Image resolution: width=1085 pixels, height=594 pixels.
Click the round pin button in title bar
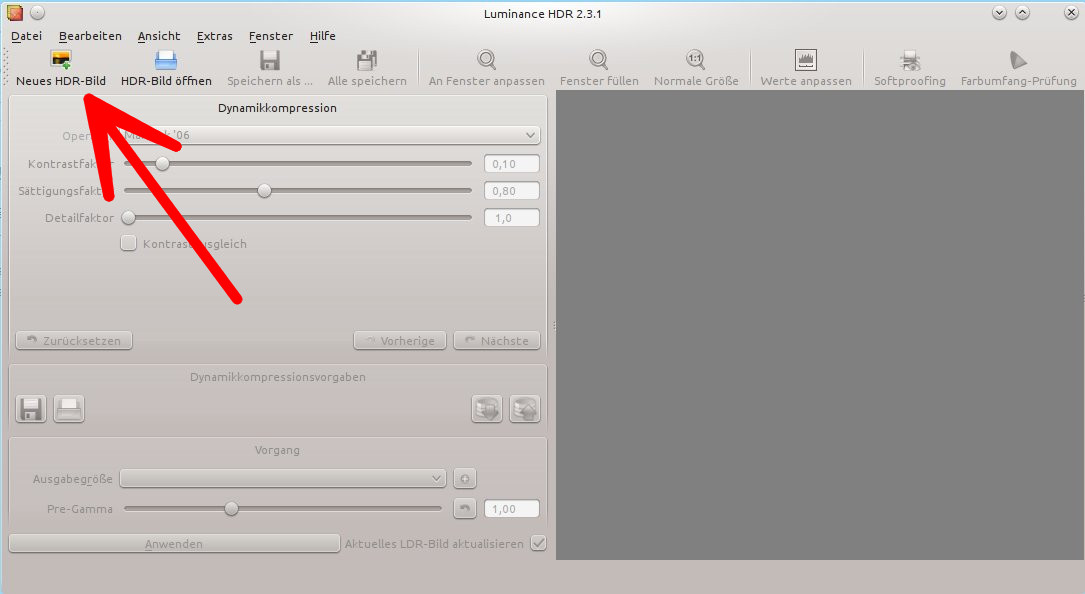(37, 12)
